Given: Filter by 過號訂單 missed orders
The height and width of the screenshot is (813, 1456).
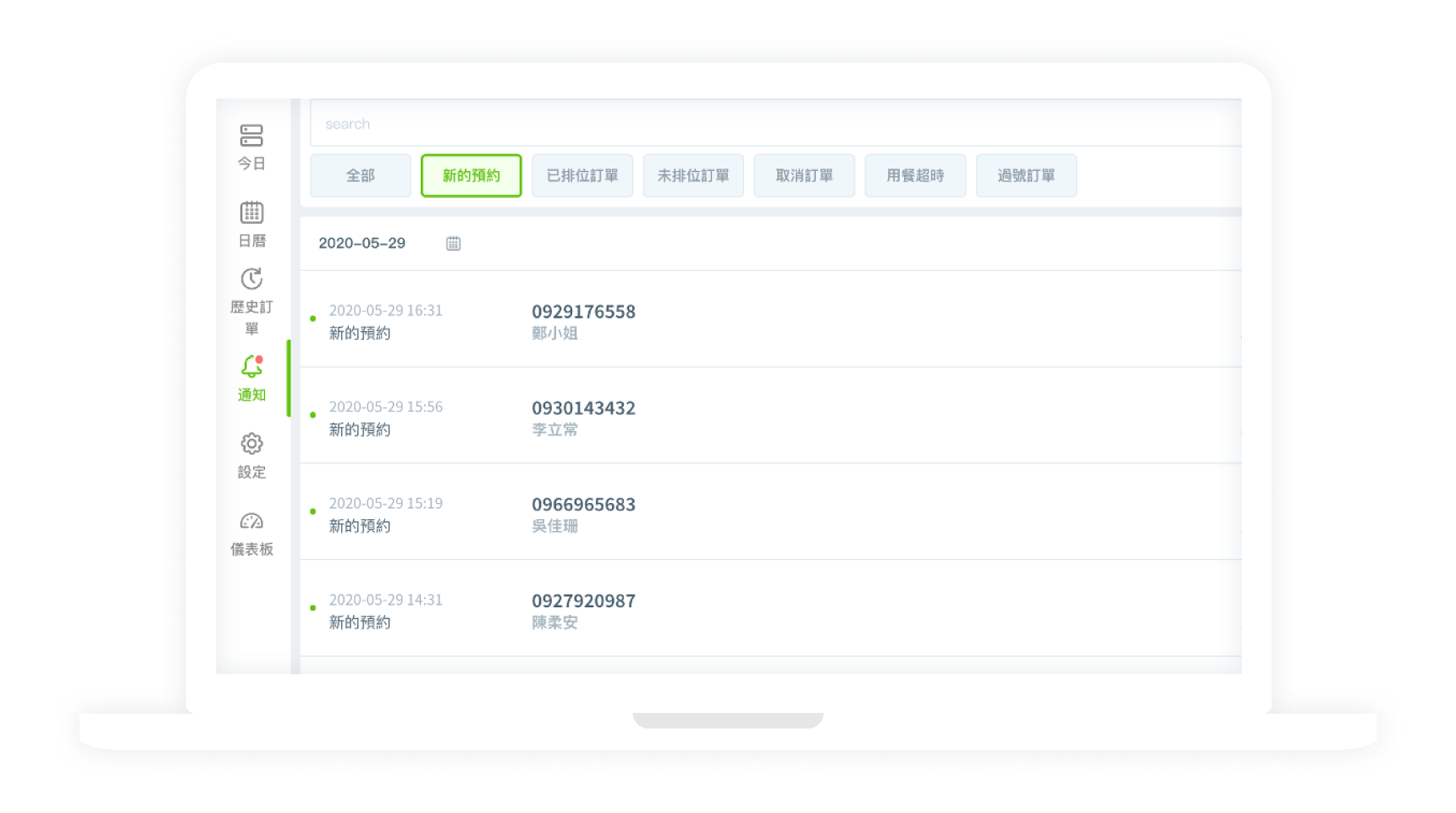Looking at the screenshot, I should (x=1025, y=175).
